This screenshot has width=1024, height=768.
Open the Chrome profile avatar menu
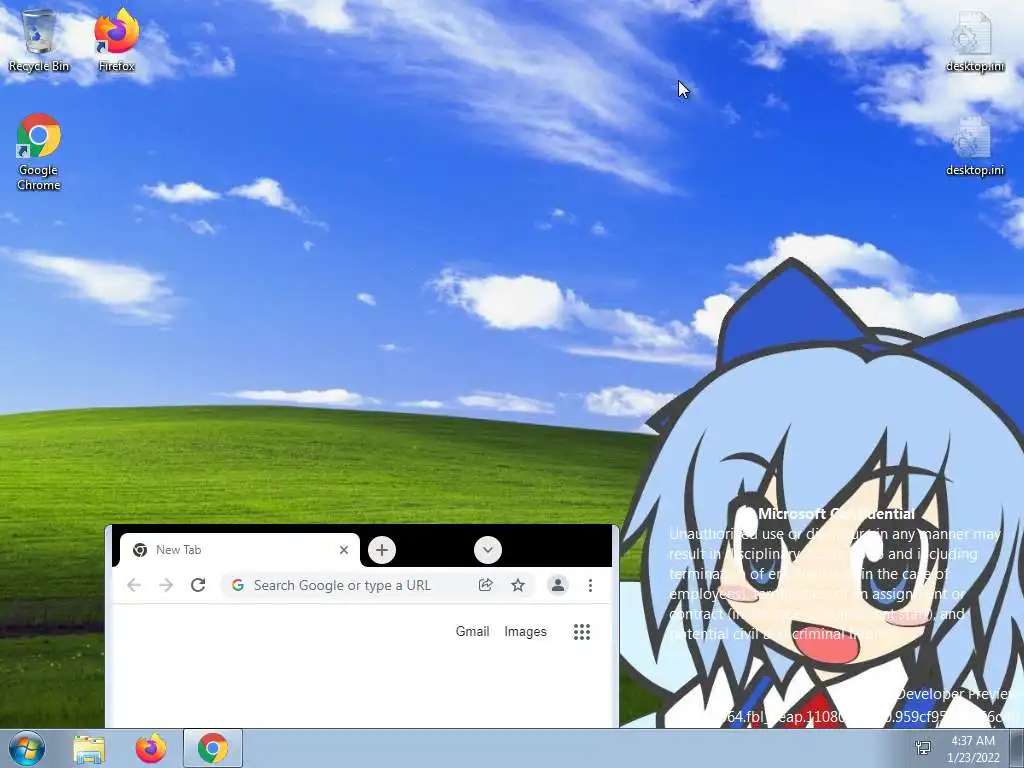[x=558, y=585]
